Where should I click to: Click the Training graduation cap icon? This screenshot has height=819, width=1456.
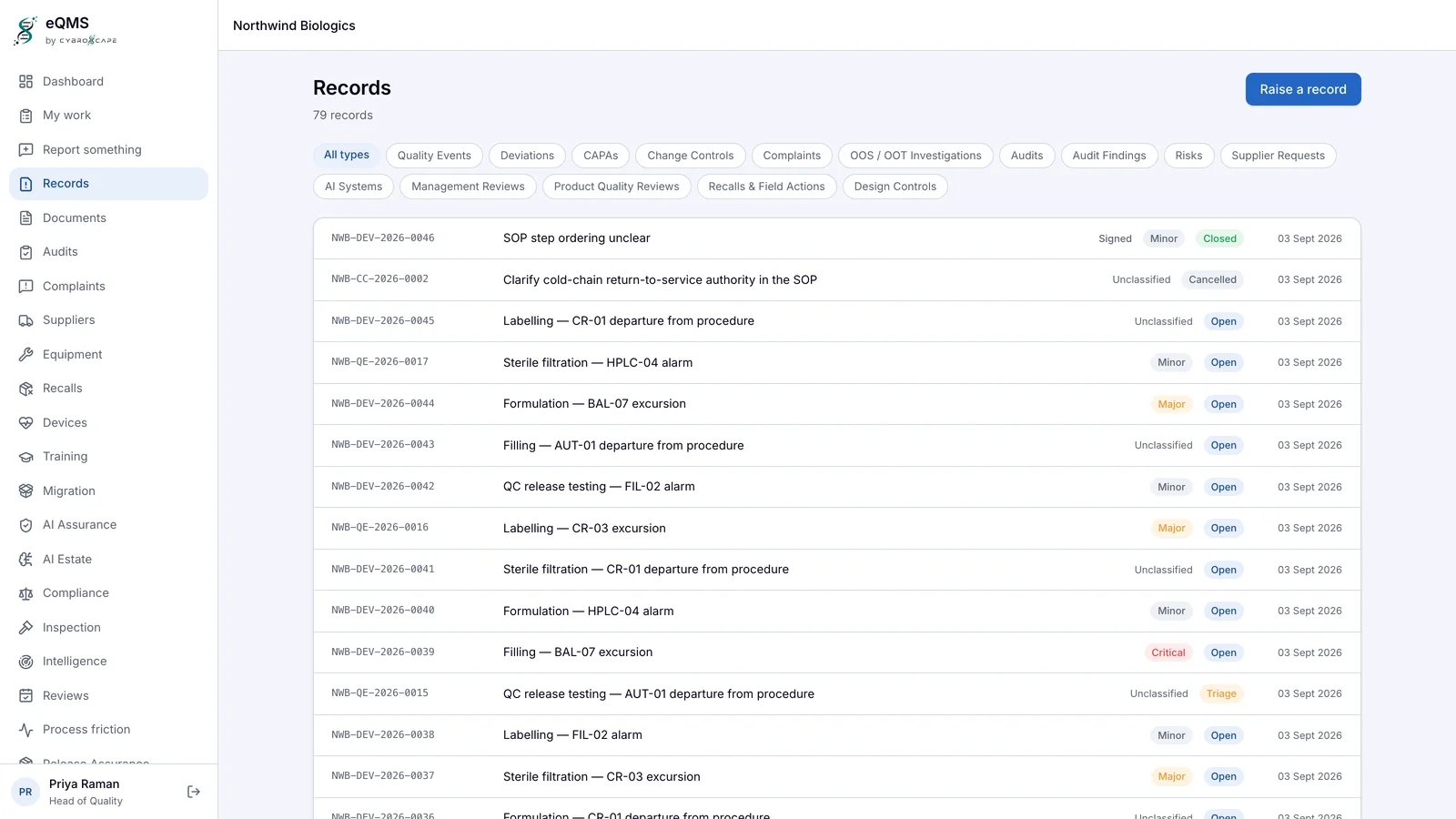pyautogui.click(x=25, y=457)
